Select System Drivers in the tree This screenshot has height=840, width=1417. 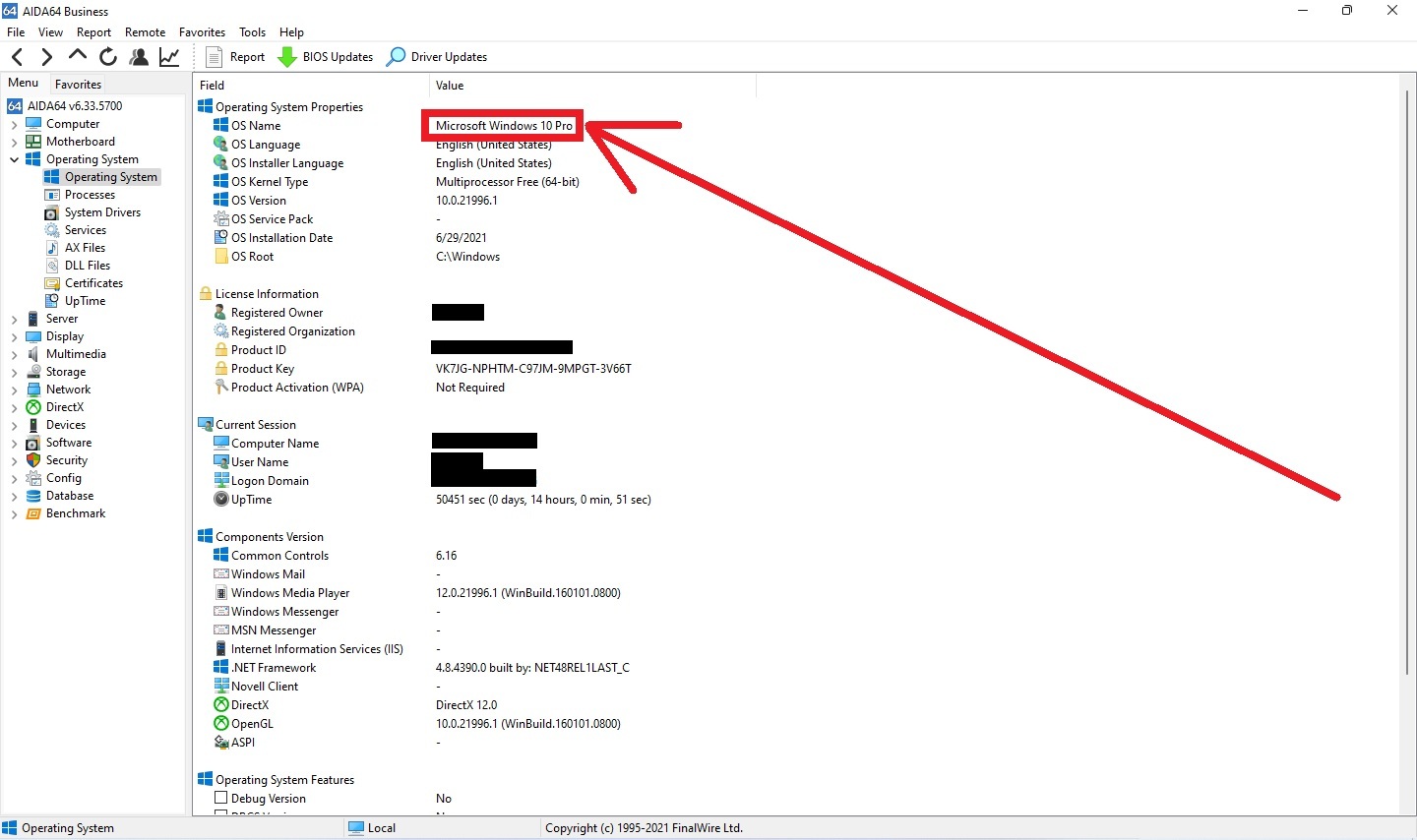(x=102, y=212)
